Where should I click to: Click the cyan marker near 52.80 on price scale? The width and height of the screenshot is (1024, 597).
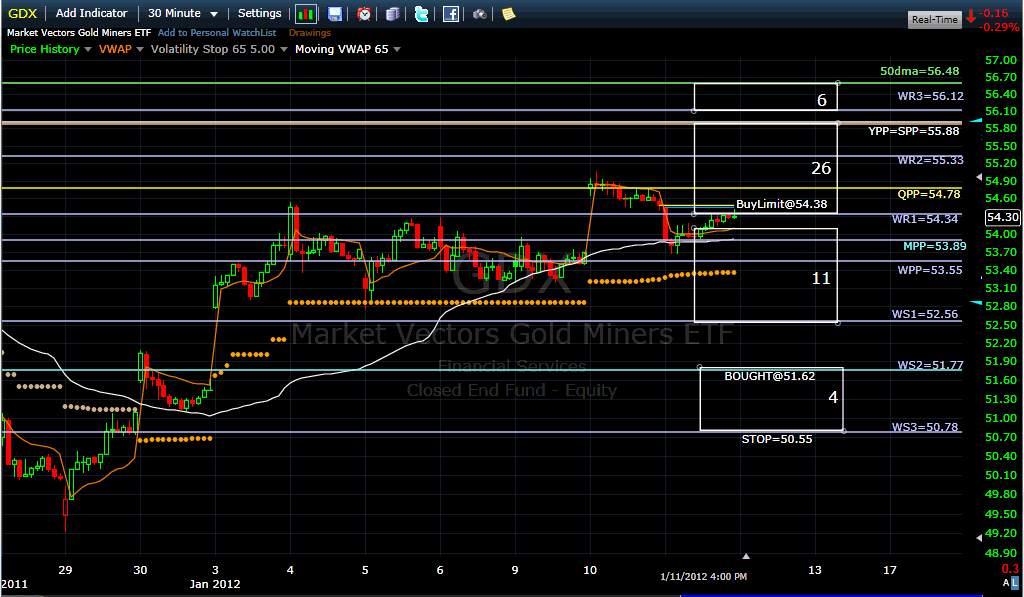976,302
